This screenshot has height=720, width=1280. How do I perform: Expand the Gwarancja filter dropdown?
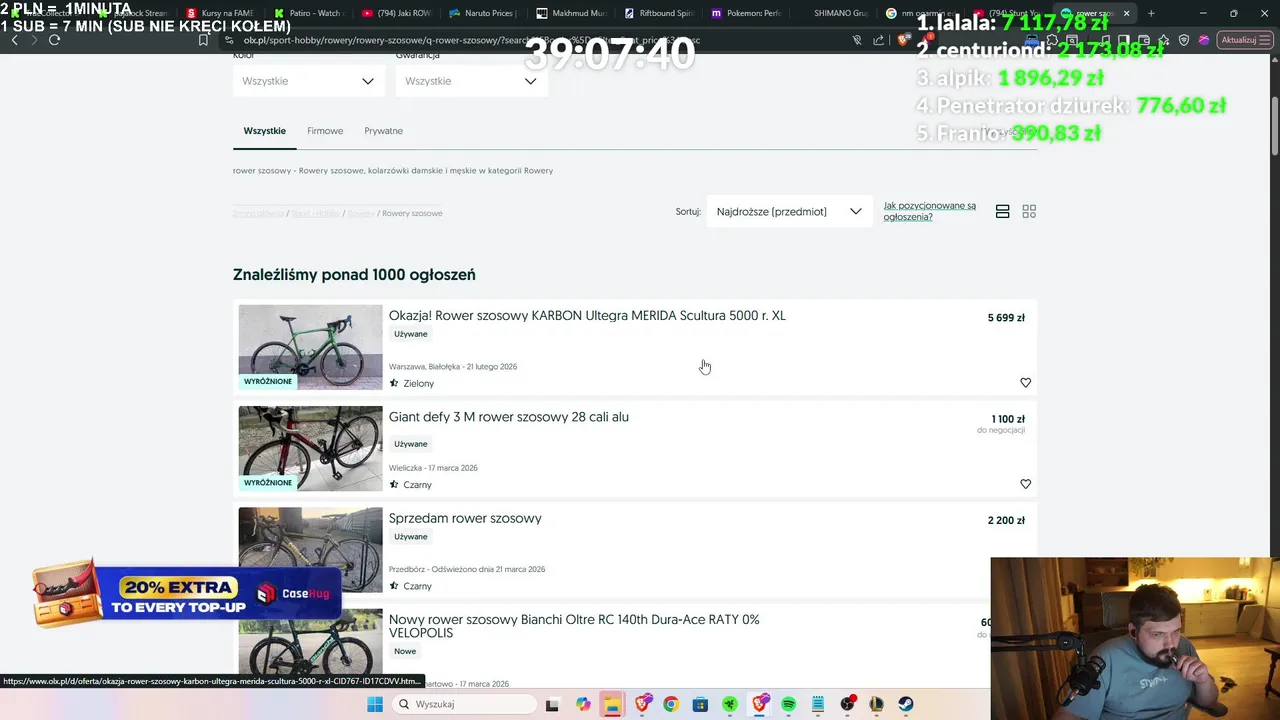(472, 81)
